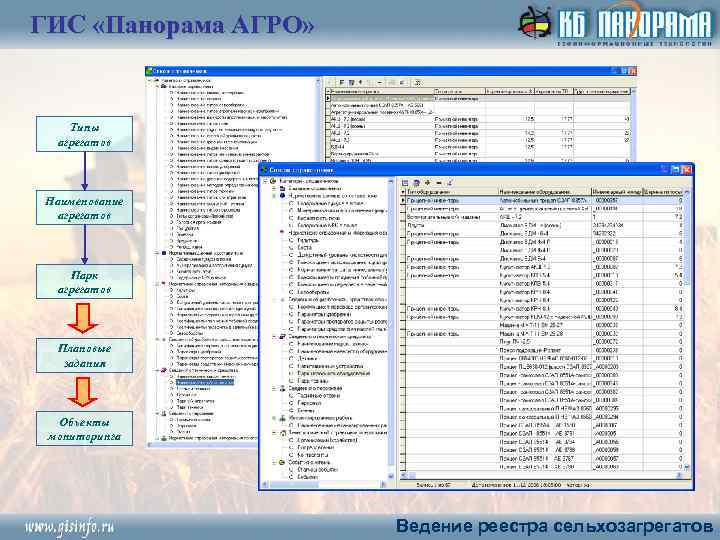Select 'Сорта' in the tree
This screenshot has width=720, height=540.
(305, 248)
